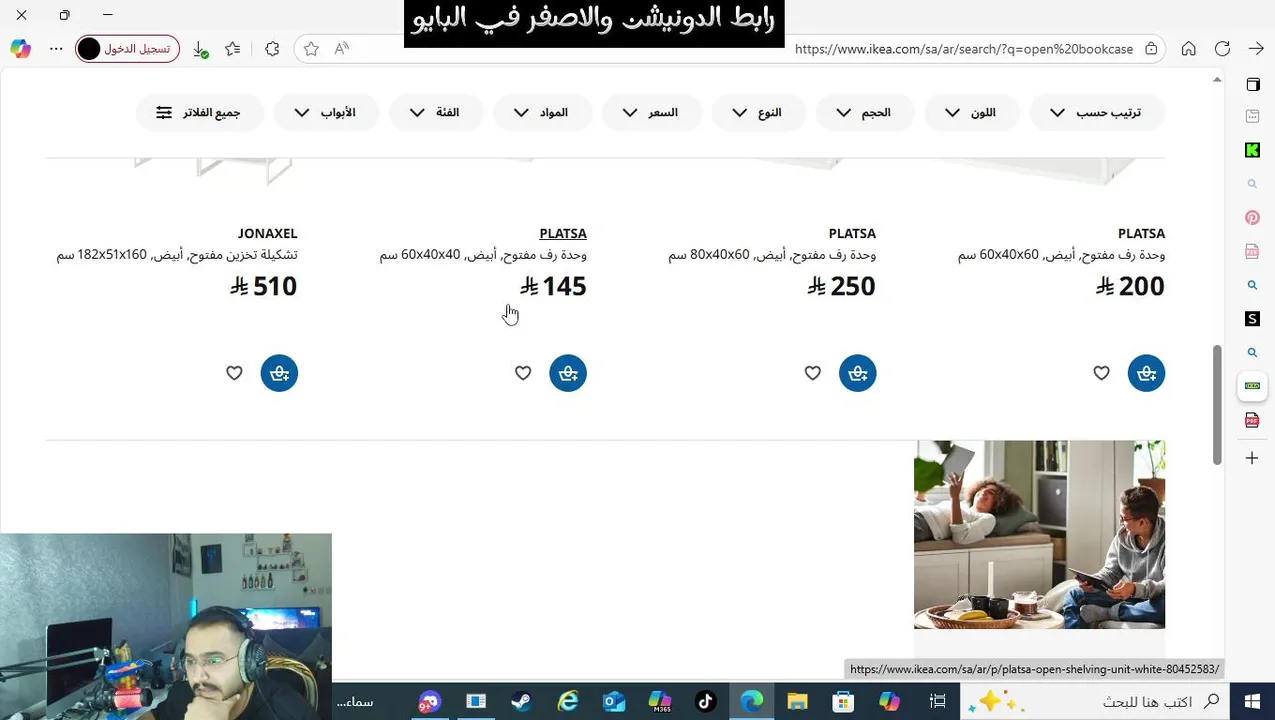The width and height of the screenshot is (1275, 720).
Task: Add the 145 PLATSA 60x40x40 unit to cart
Action: (568, 373)
